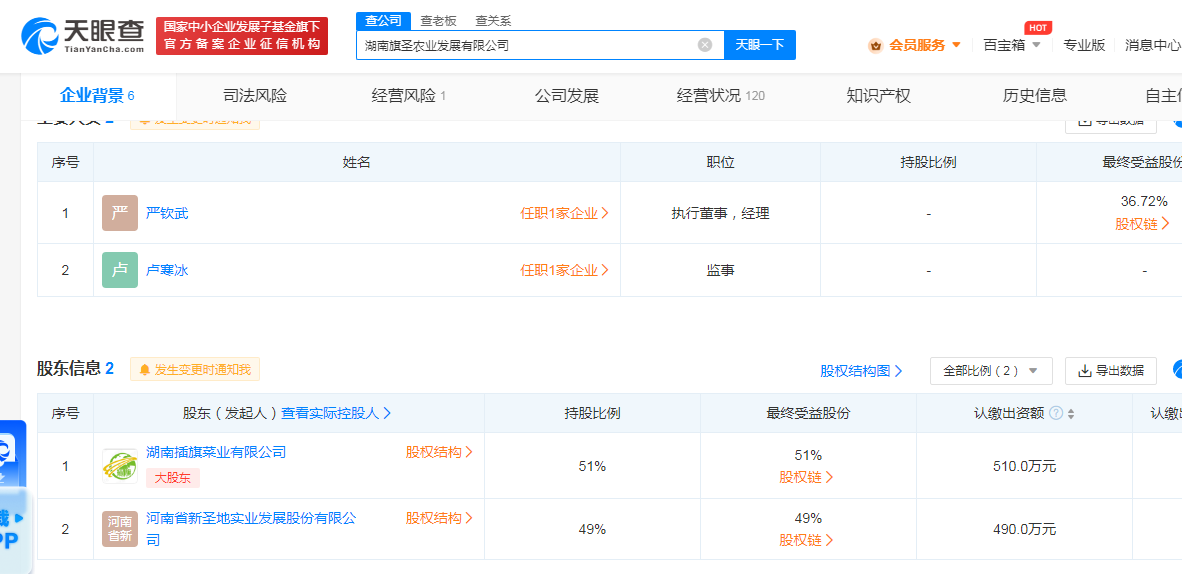Open the 会员服务 dropdown

(x=925, y=45)
